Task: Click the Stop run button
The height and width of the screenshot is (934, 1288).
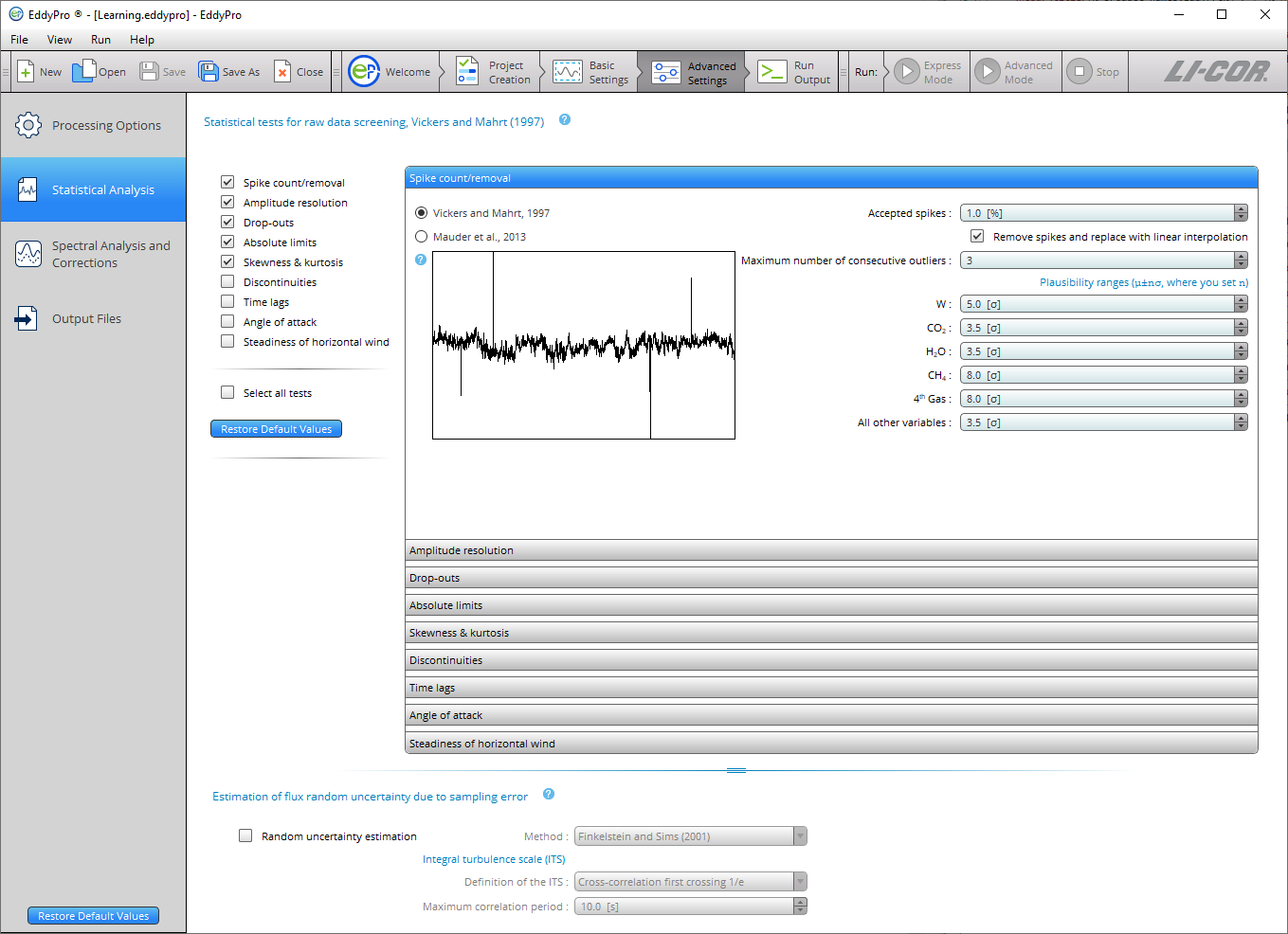Action: (1095, 72)
